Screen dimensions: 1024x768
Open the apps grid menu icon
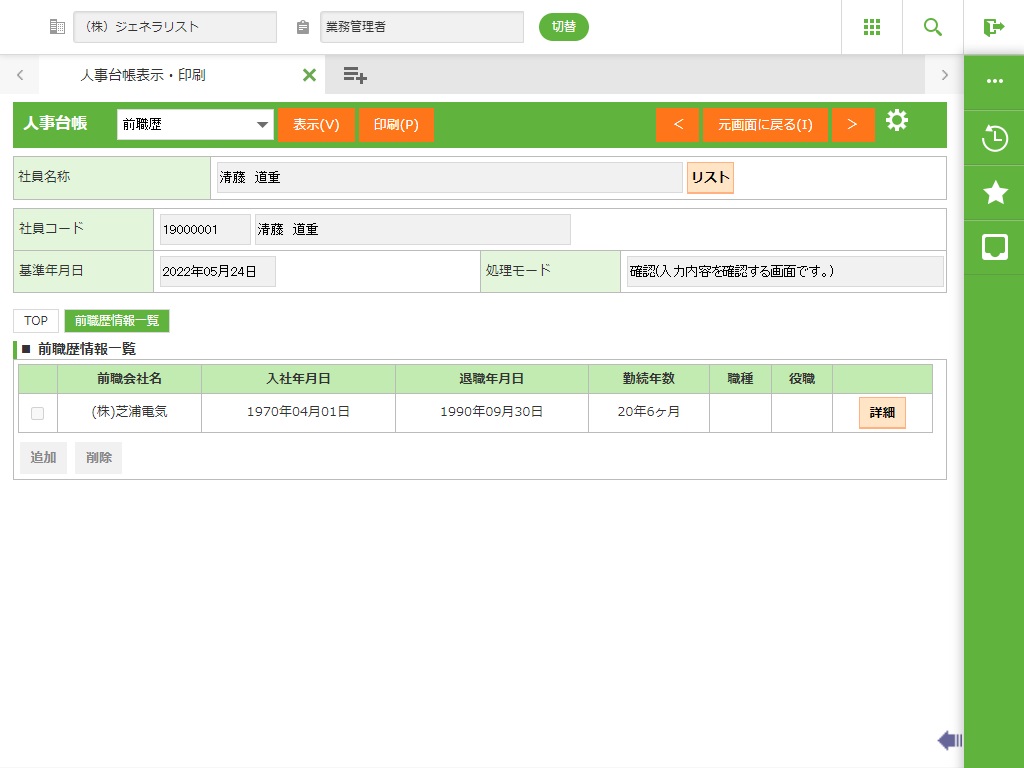(x=871, y=27)
